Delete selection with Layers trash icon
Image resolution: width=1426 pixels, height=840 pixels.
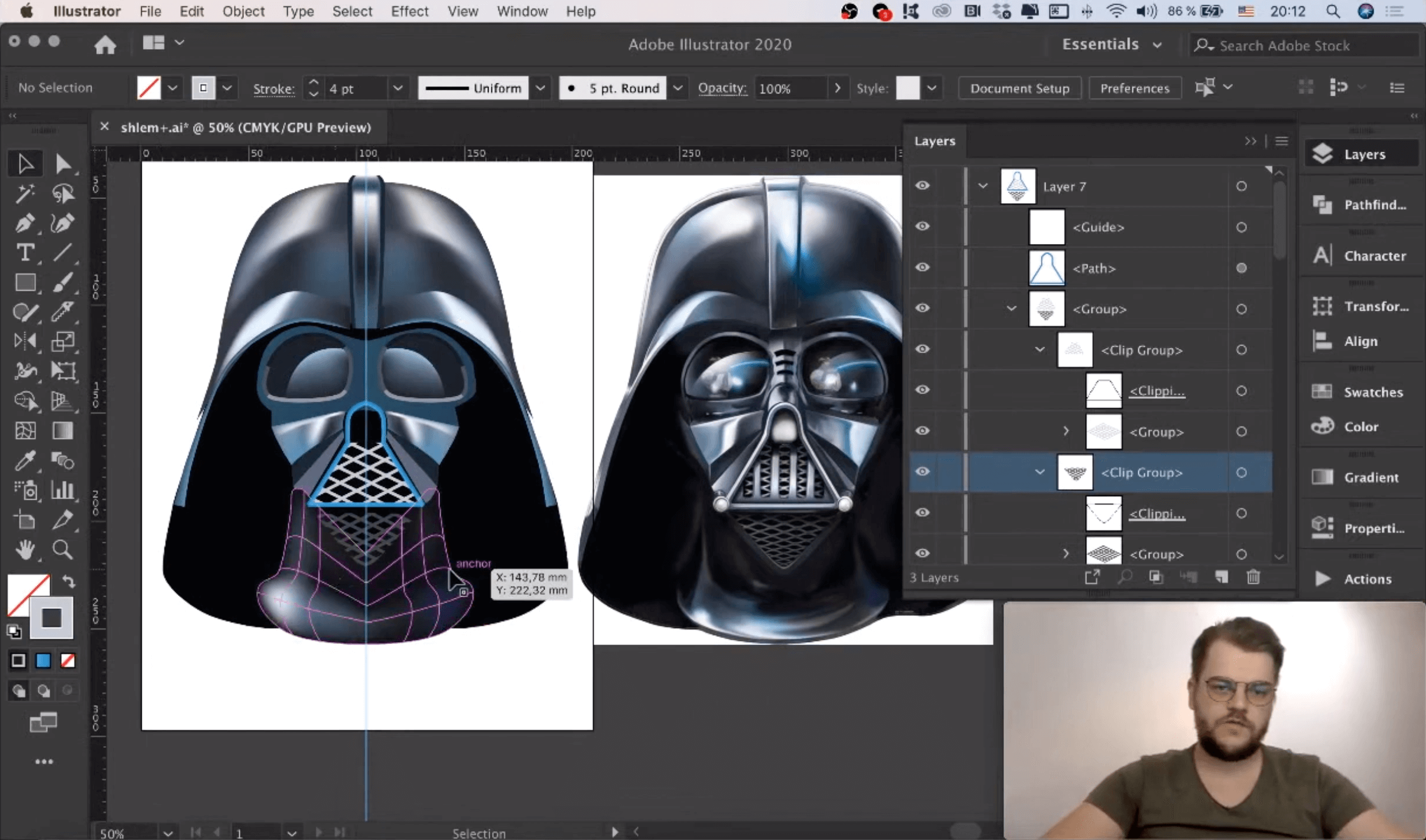pyautogui.click(x=1253, y=577)
